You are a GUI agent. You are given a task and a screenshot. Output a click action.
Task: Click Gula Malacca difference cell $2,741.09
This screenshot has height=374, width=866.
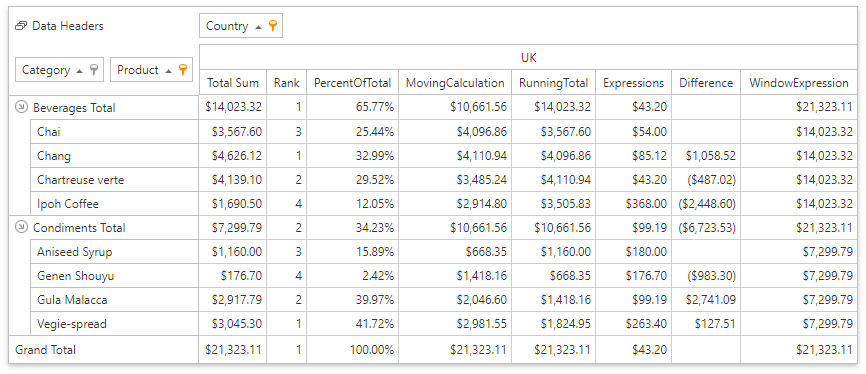pyautogui.click(x=706, y=300)
